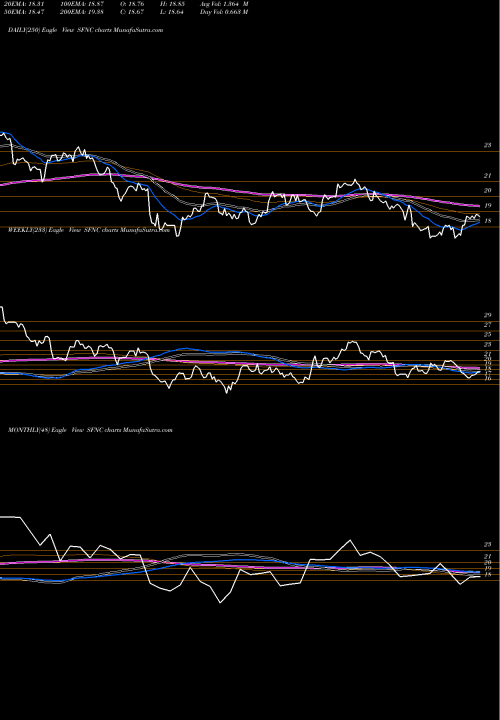The height and width of the screenshot is (720, 500).
Task: Click the Day Vol figure
Action: 224,12
